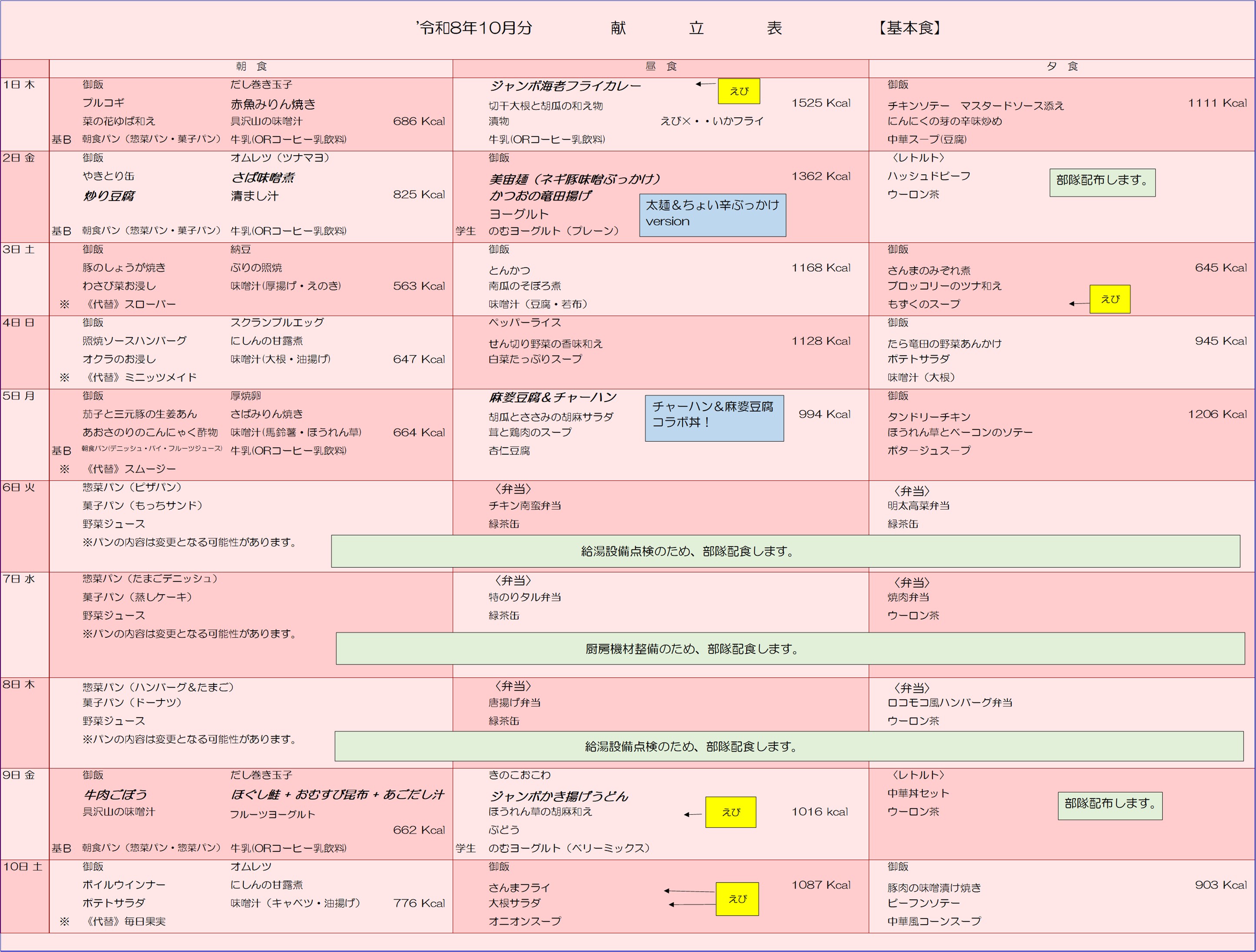Click the 給湯設備点検 banner in the 8日 row
The image size is (1256, 952).
(x=789, y=747)
